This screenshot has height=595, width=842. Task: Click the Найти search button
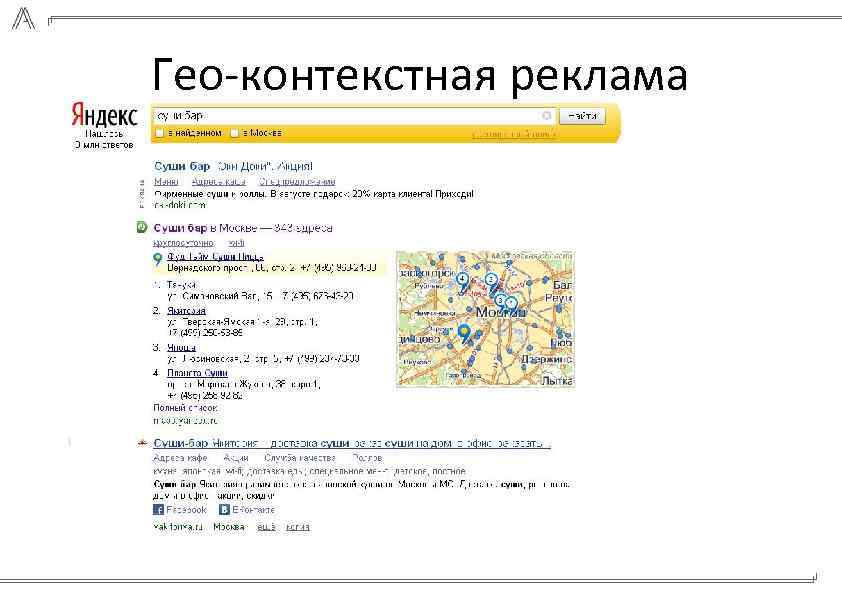point(582,116)
